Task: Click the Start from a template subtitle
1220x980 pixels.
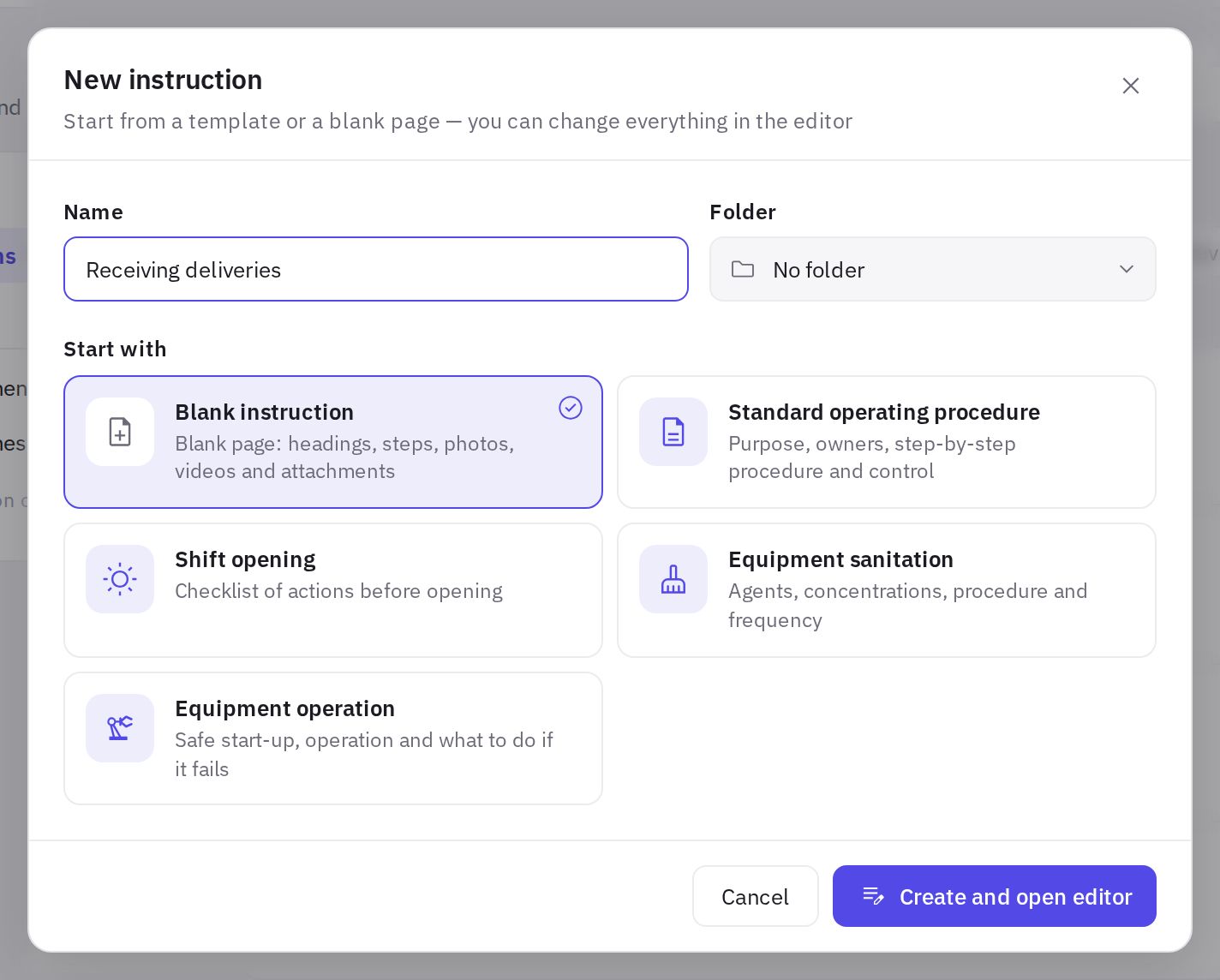Action: (x=457, y=122)
